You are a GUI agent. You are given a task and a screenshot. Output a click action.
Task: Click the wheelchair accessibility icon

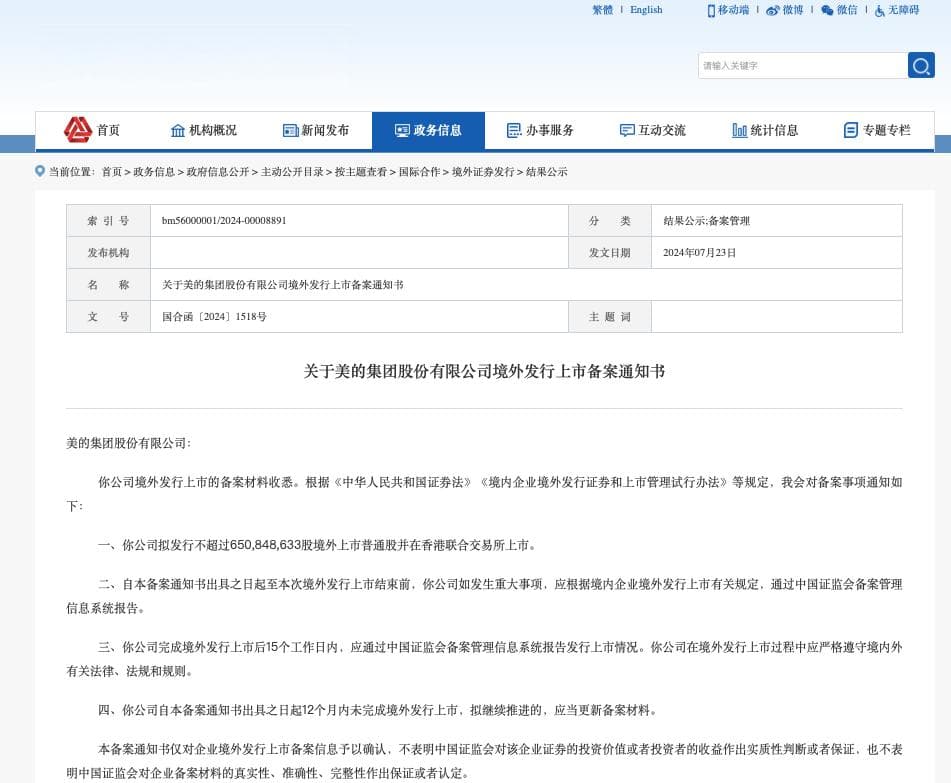tap(880, 10)
